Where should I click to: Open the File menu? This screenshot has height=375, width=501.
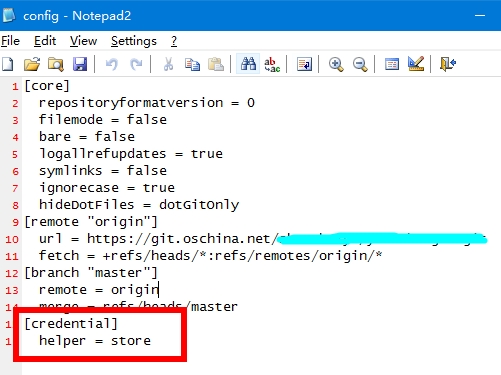[10, 41]
